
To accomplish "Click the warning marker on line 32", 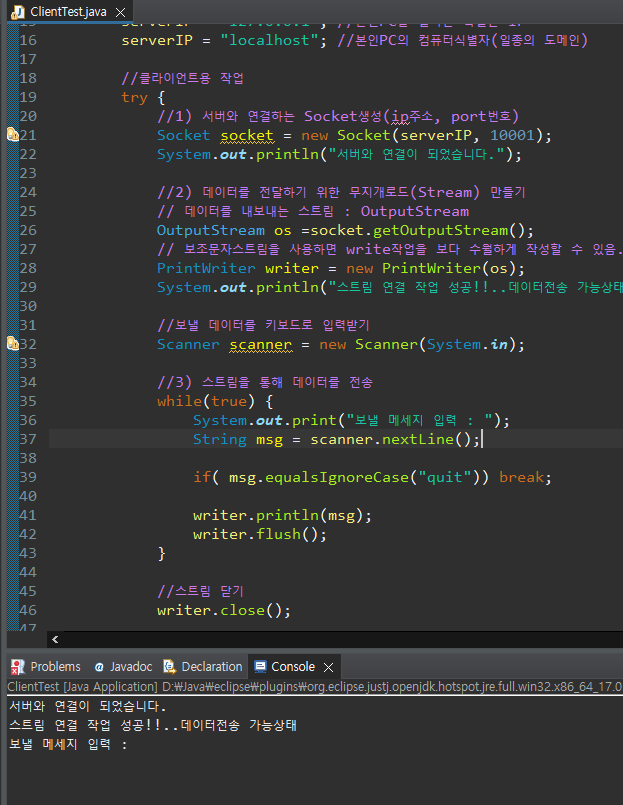I will tap(13, 343).
